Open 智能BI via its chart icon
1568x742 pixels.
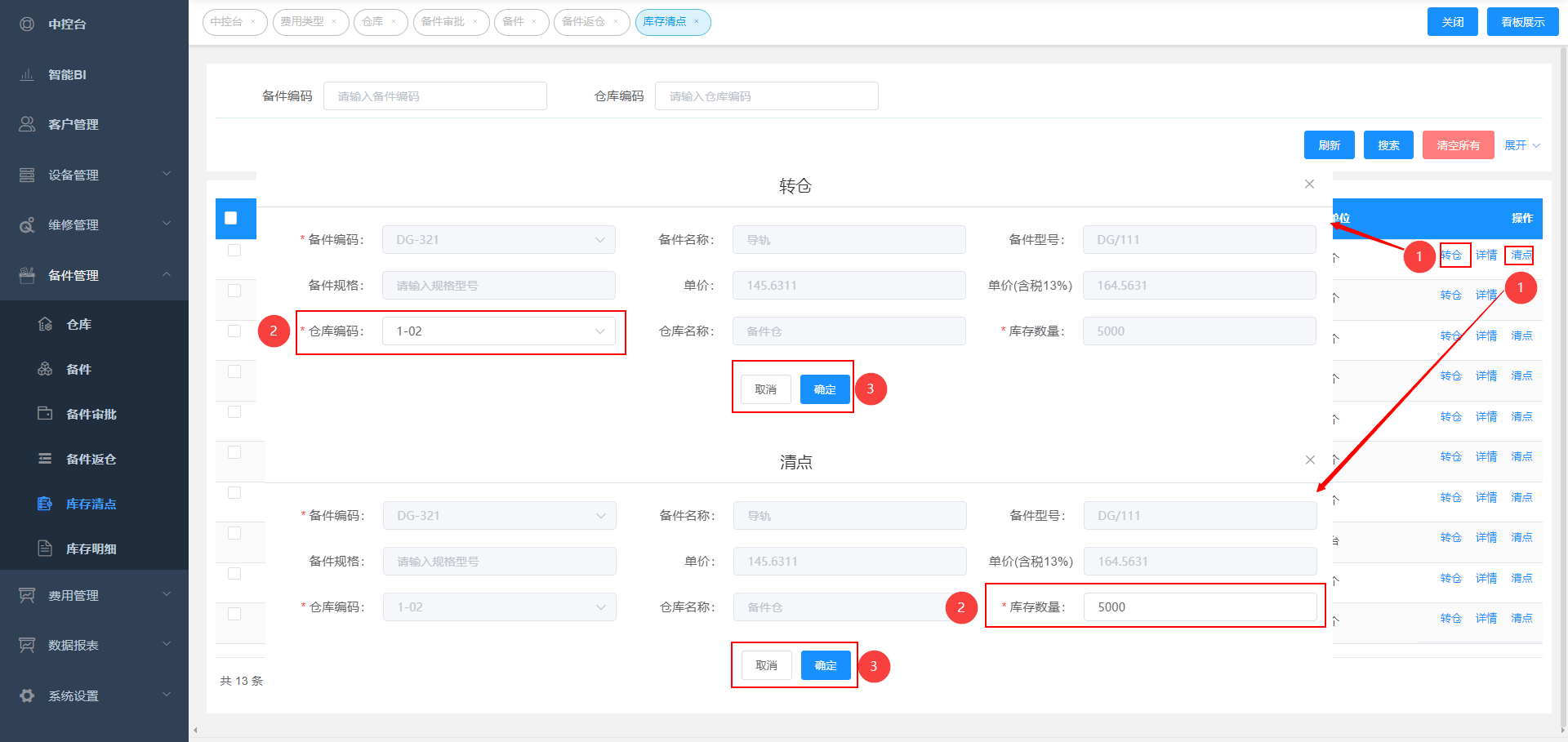click(x=27, y=74)
